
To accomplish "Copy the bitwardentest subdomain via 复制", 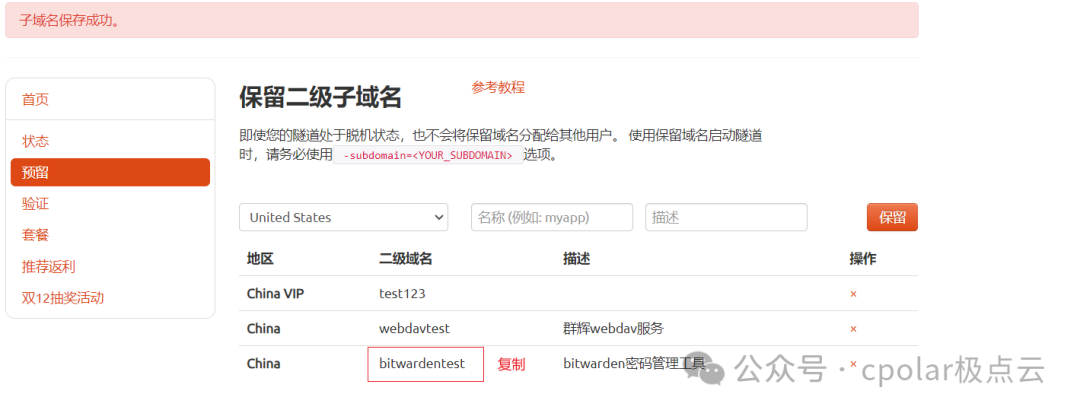I will pos(511,364).
